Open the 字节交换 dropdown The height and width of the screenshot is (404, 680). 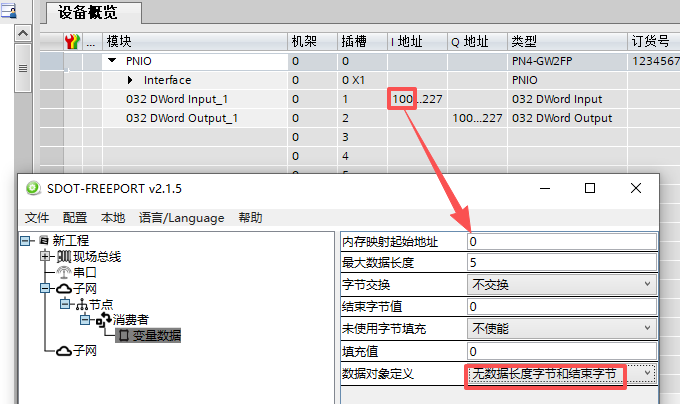[648, 285]
